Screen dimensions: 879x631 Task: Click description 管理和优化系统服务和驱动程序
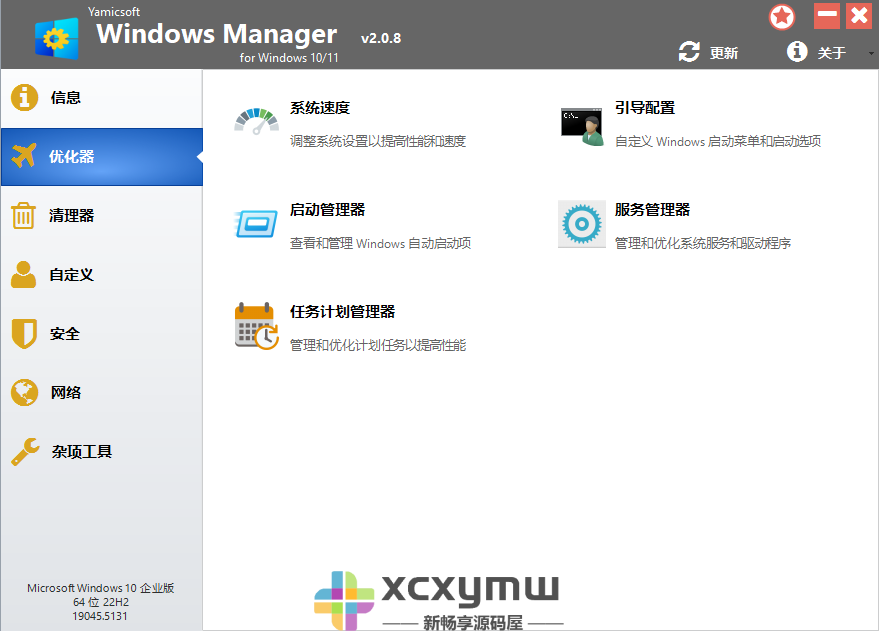[x=703, y=243]
